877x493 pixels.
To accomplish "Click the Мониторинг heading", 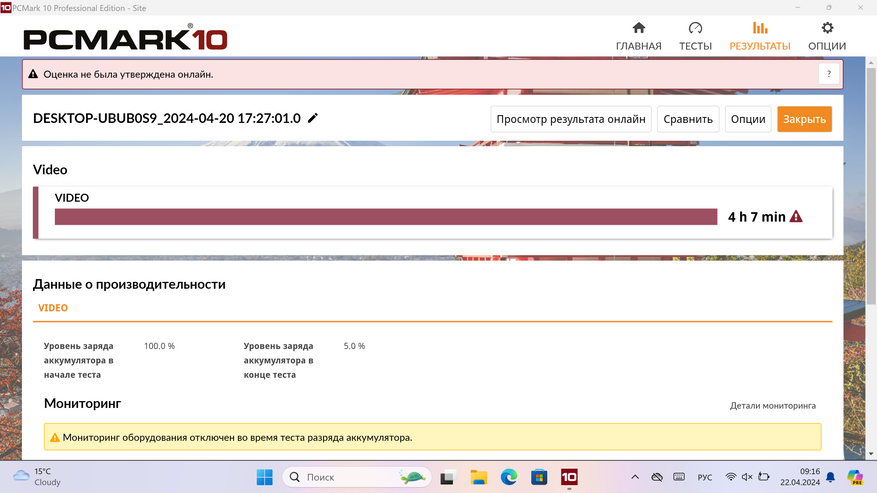I will pos(82,403).
